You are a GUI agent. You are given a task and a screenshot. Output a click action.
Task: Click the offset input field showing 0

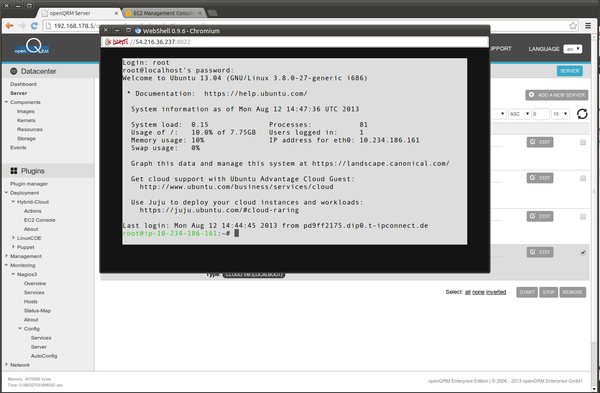click(x=541, y=114)
